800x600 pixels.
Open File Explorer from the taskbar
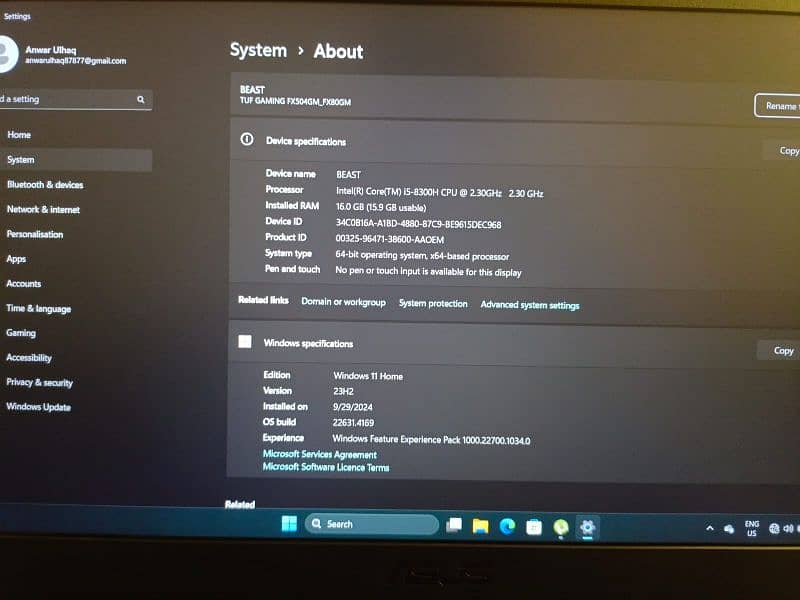[x=480, y=526]
